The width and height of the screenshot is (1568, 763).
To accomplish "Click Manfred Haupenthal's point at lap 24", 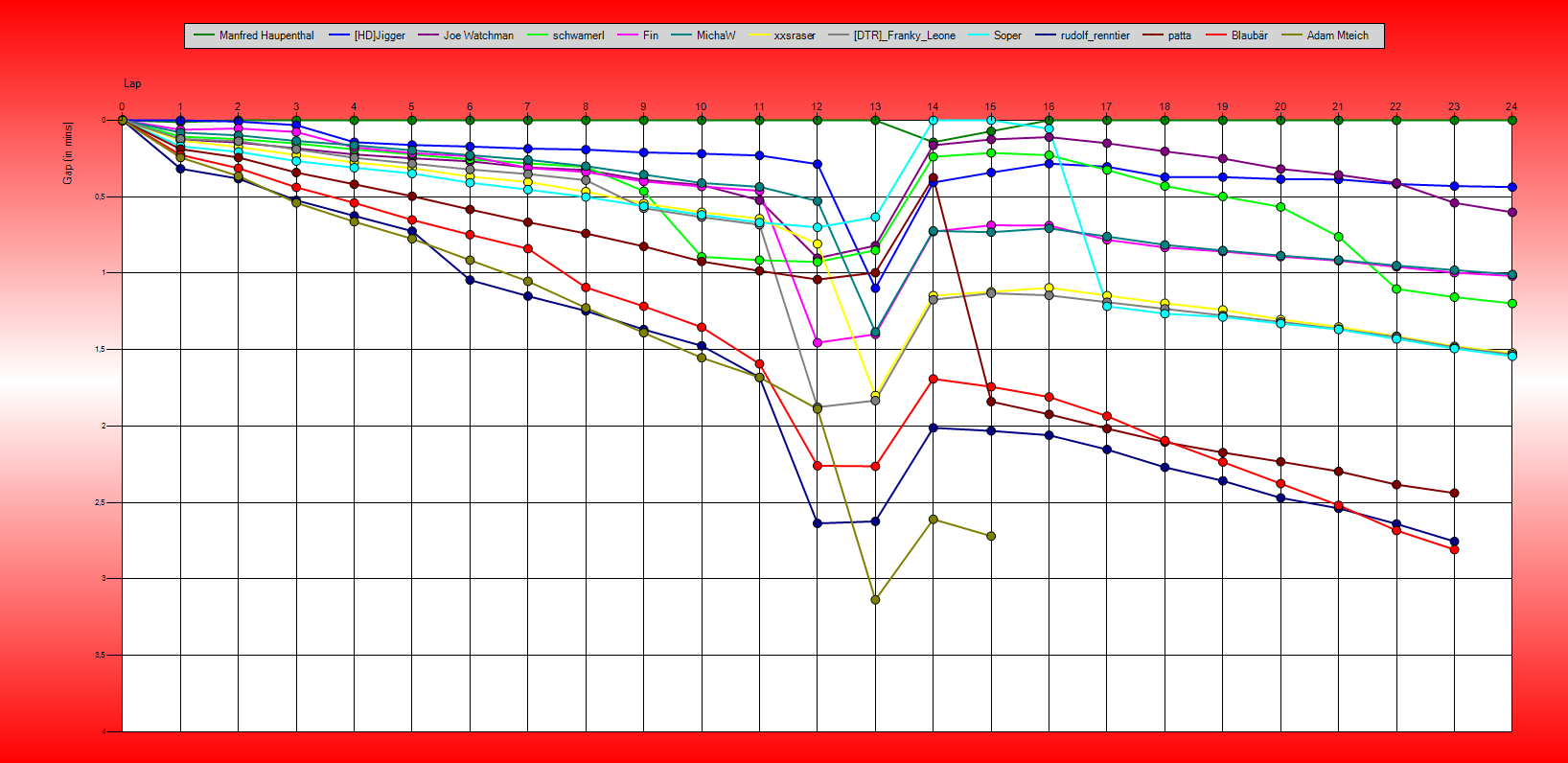I will coord(1512,120).
